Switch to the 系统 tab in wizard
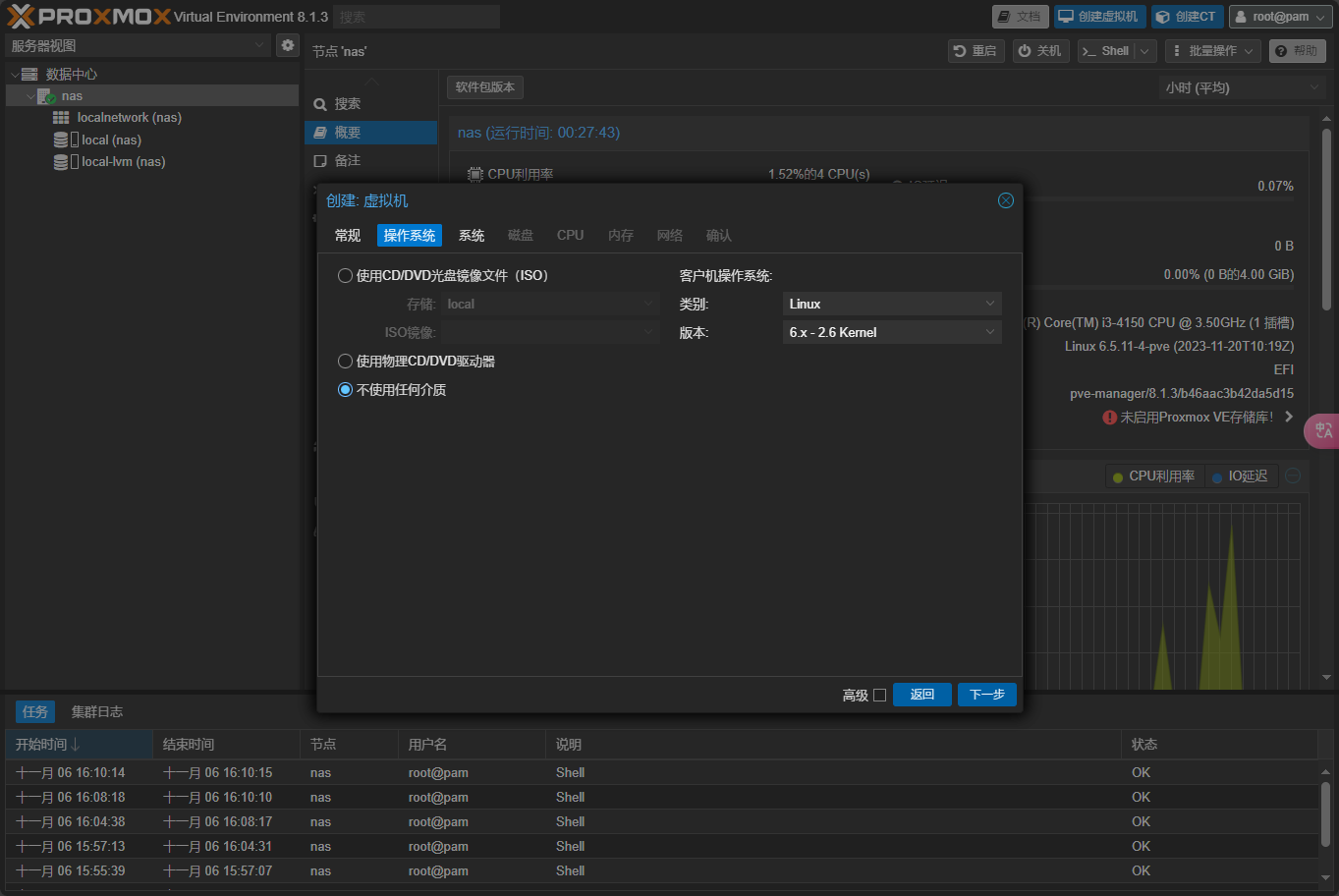Screen dimensions: 1339x896 pyautogui.click(x=472, y=236)
